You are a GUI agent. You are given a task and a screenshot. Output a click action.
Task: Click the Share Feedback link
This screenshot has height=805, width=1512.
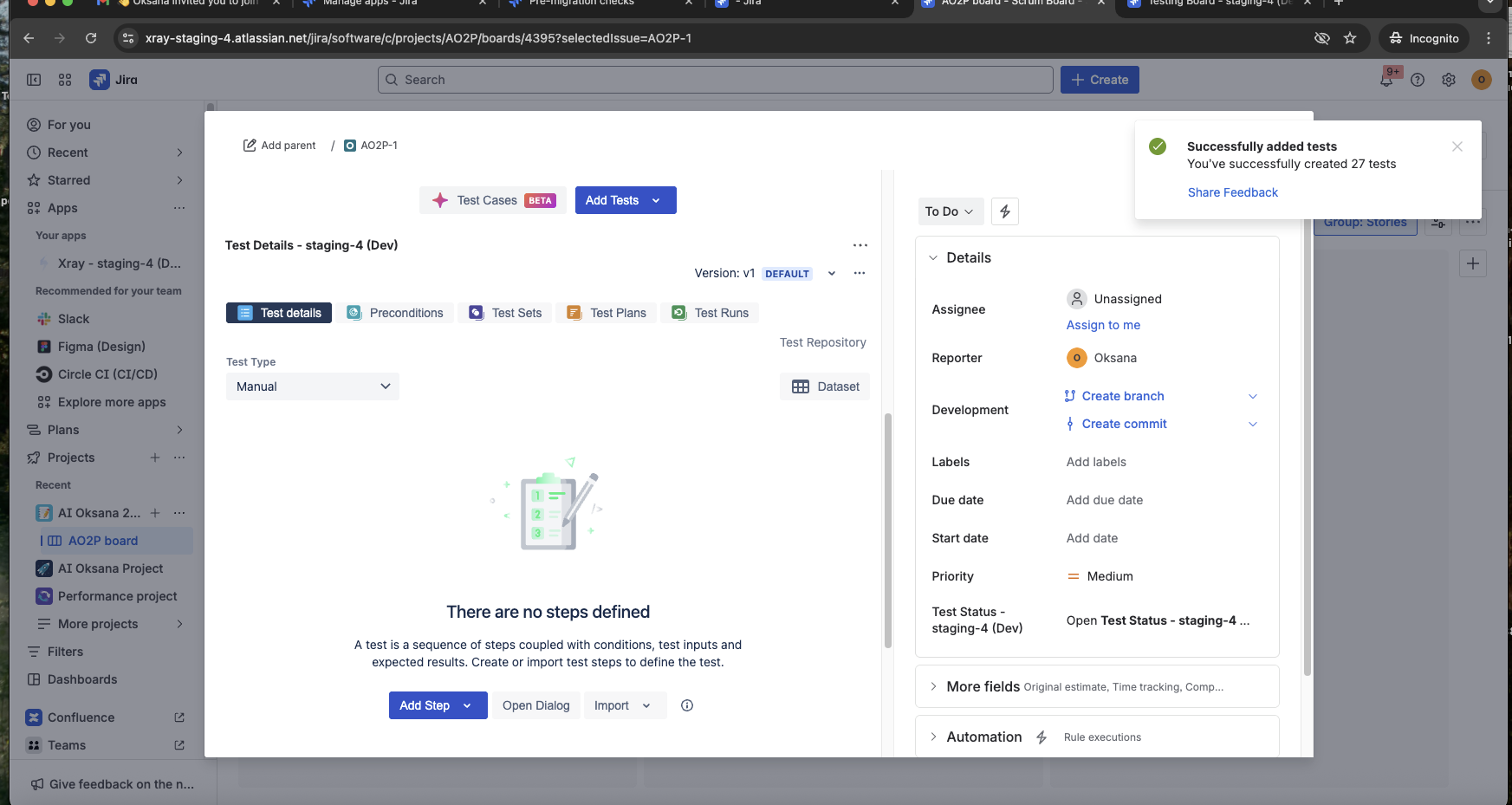point(1232,192)
